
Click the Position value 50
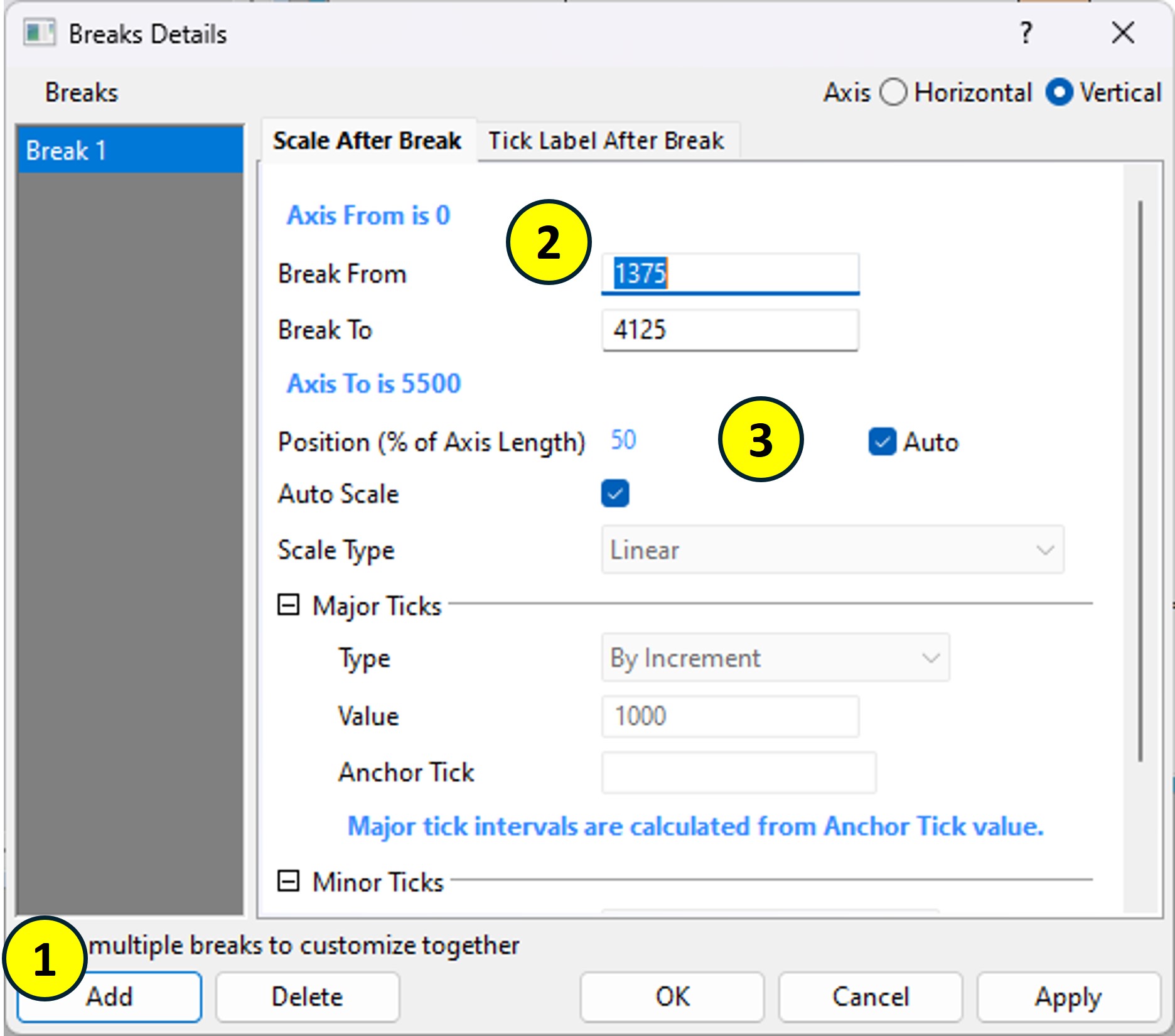(623, 440)
